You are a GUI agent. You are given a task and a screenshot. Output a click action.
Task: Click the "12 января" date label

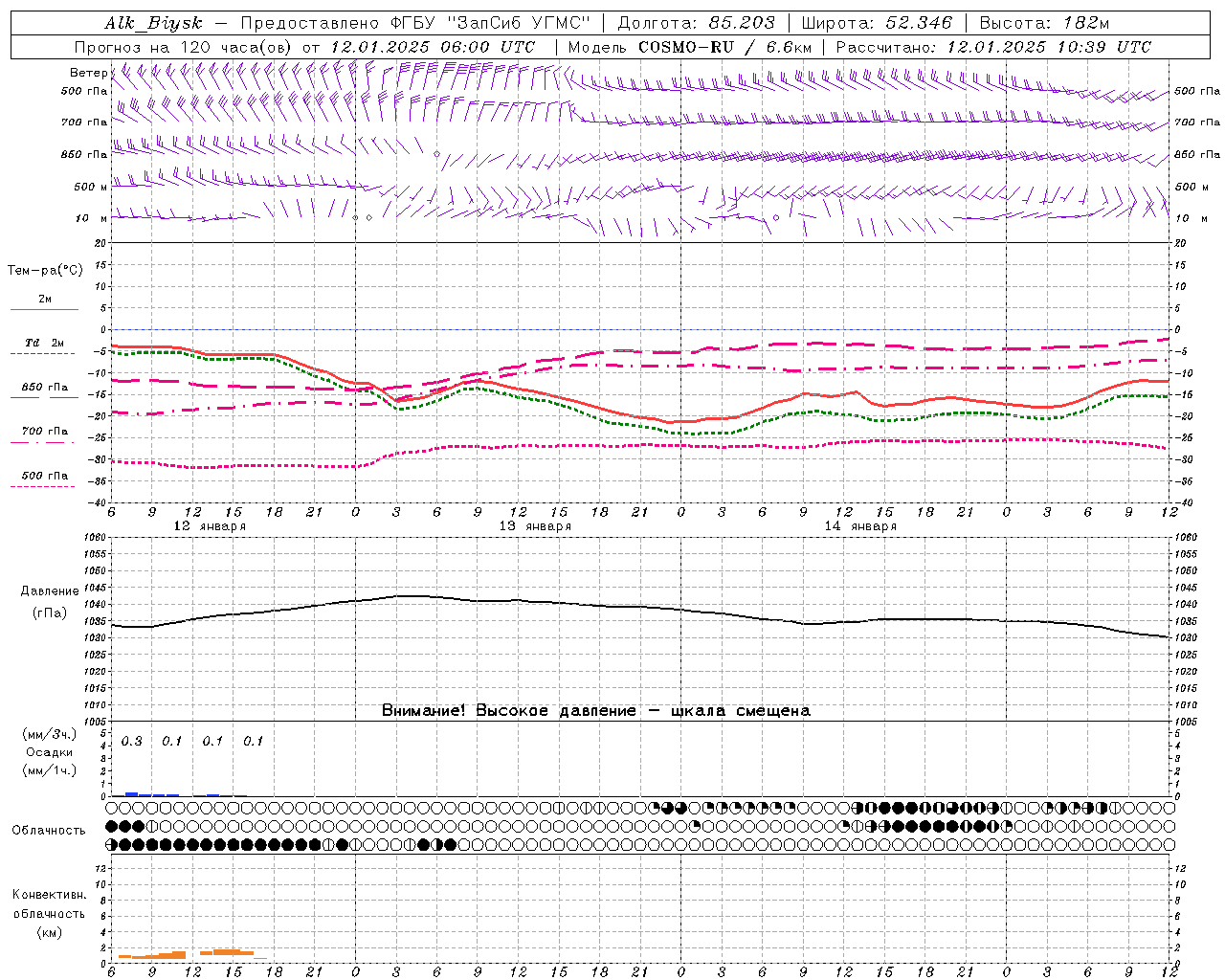point(210,526)
